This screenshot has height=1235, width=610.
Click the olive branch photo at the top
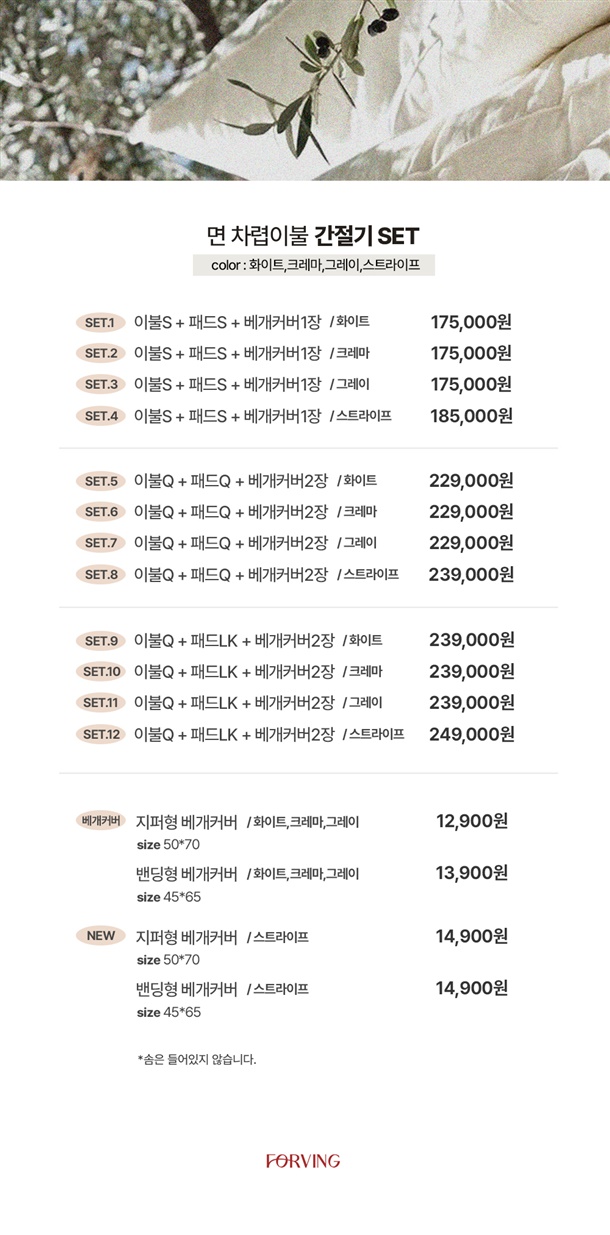(304, 90)
